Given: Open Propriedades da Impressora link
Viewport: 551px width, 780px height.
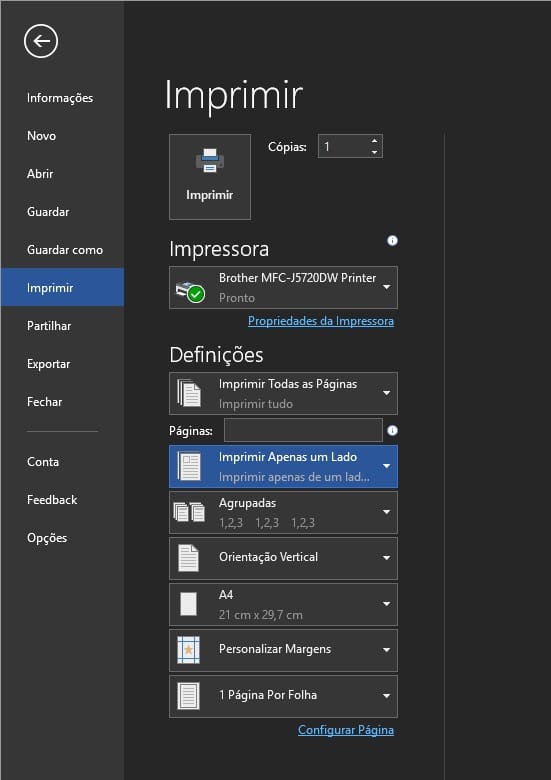Looking at the screenshot, I should (321, 321).
